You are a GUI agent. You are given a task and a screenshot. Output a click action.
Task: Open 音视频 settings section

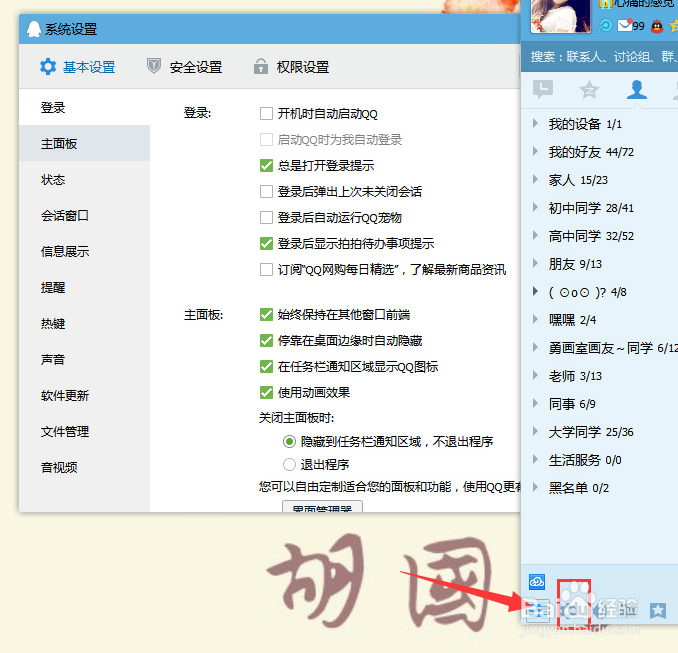coord(84,467)
